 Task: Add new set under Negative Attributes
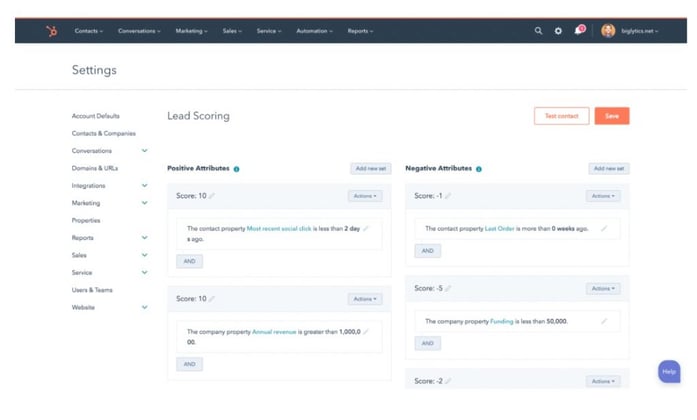click(x=609, y=168)
